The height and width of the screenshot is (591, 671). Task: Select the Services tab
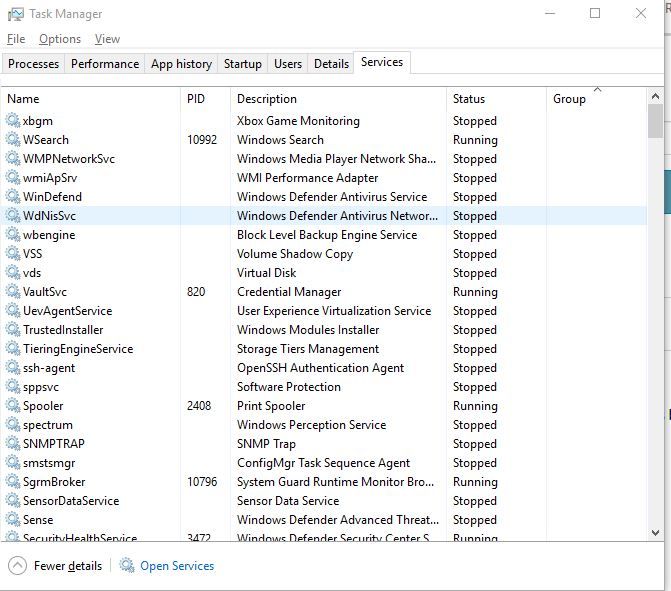[x=382, y=62]
